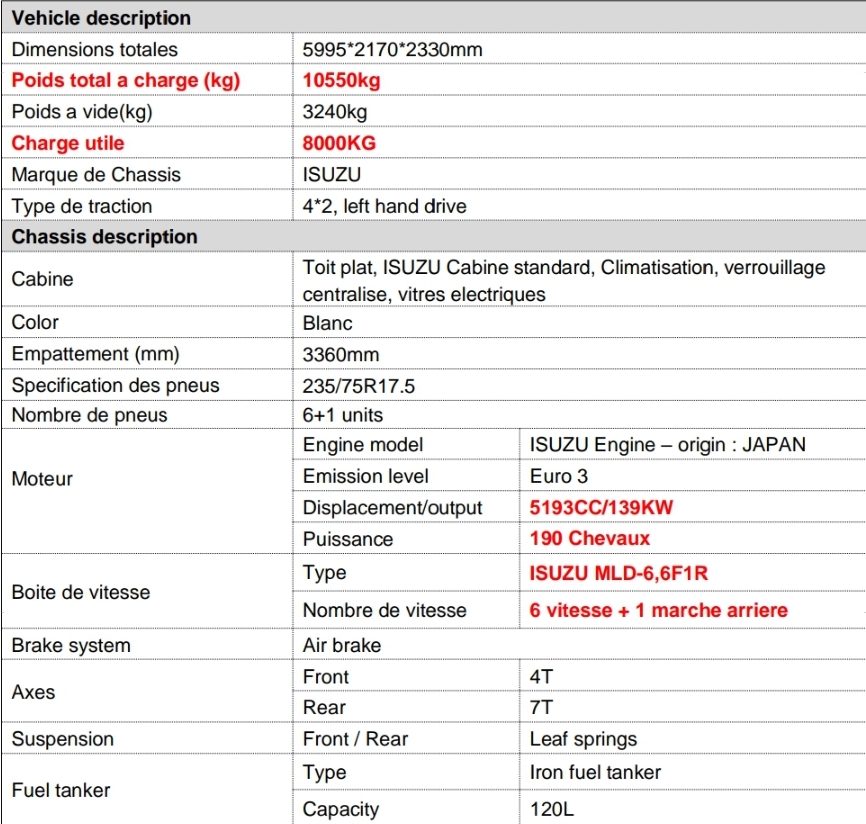The image size is (866, 824).
Task: Select the 'Chassis description' section header
Action: pos(104,237)
